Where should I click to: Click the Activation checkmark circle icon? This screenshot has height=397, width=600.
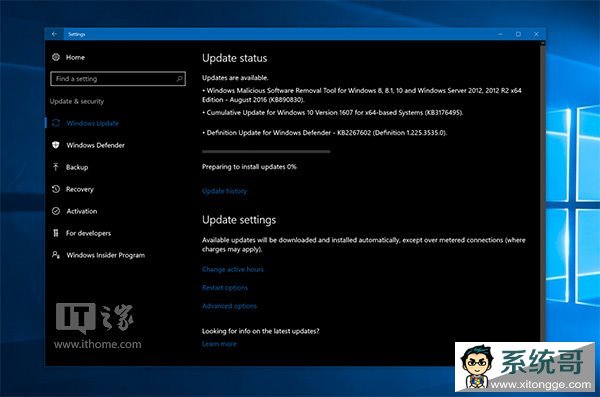click(x=56, y=211)
